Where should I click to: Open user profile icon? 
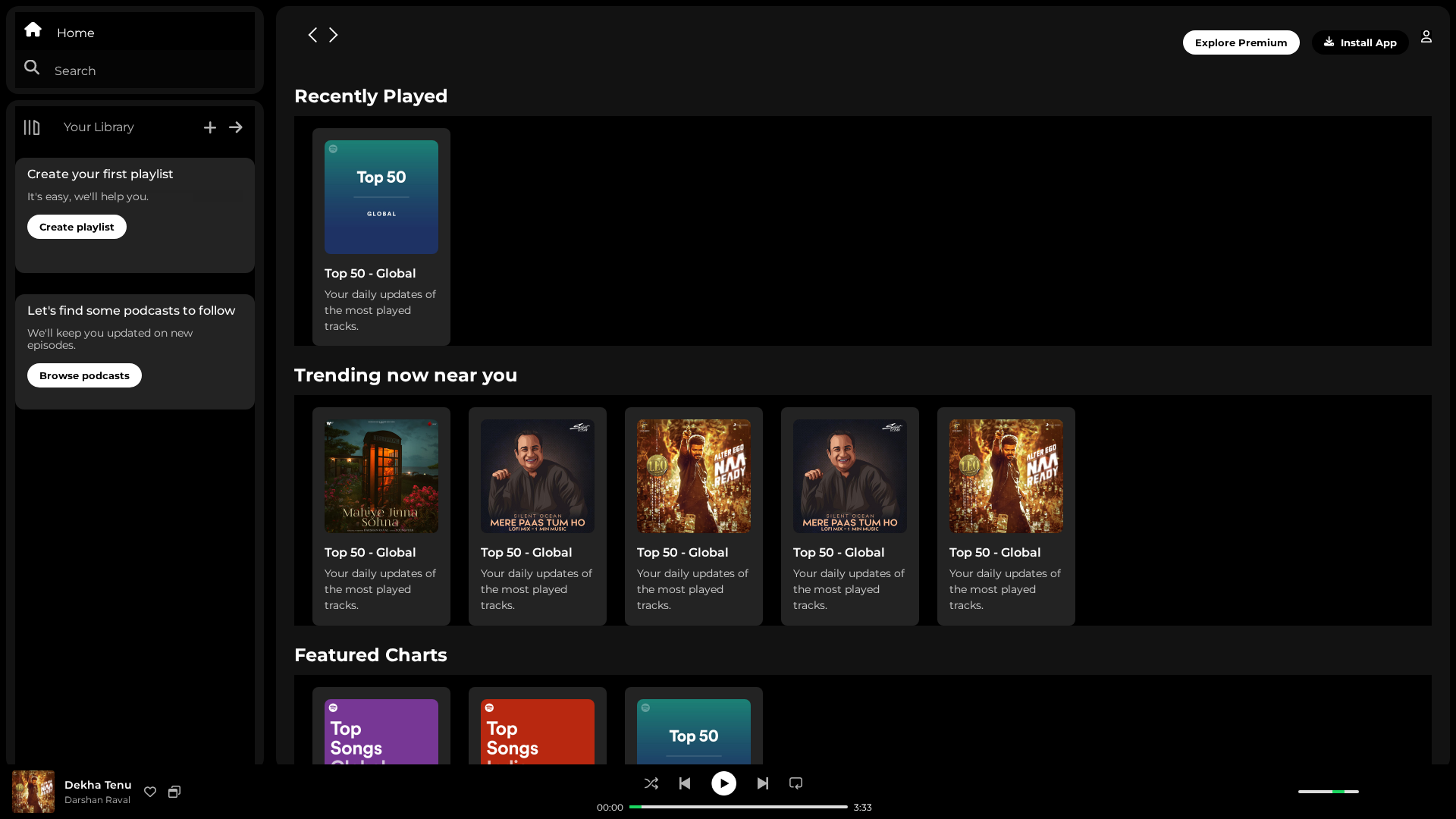(1426, 36)
